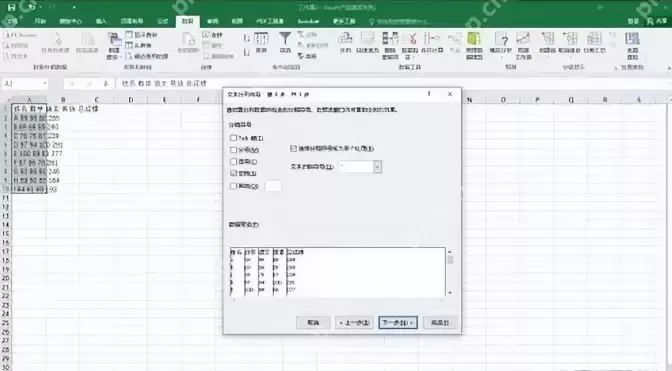Click Finish (完成) in the wizard dialog
The width and height of the screenshot is (672, 371).
coord(440,323)
